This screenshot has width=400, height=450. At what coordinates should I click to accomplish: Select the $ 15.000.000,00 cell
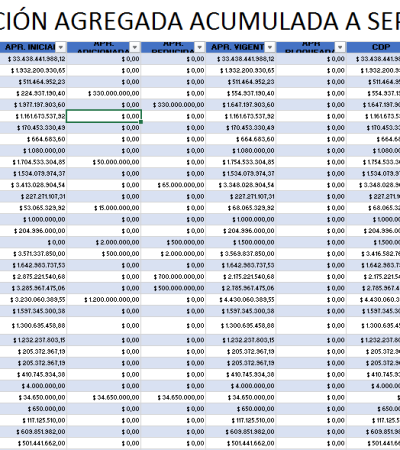point(104,208)
